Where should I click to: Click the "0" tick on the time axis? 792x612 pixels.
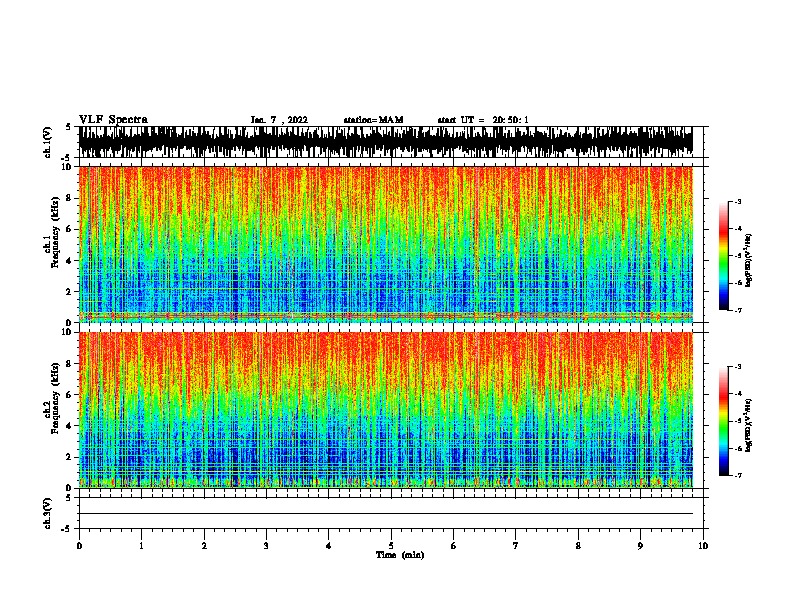79,546
